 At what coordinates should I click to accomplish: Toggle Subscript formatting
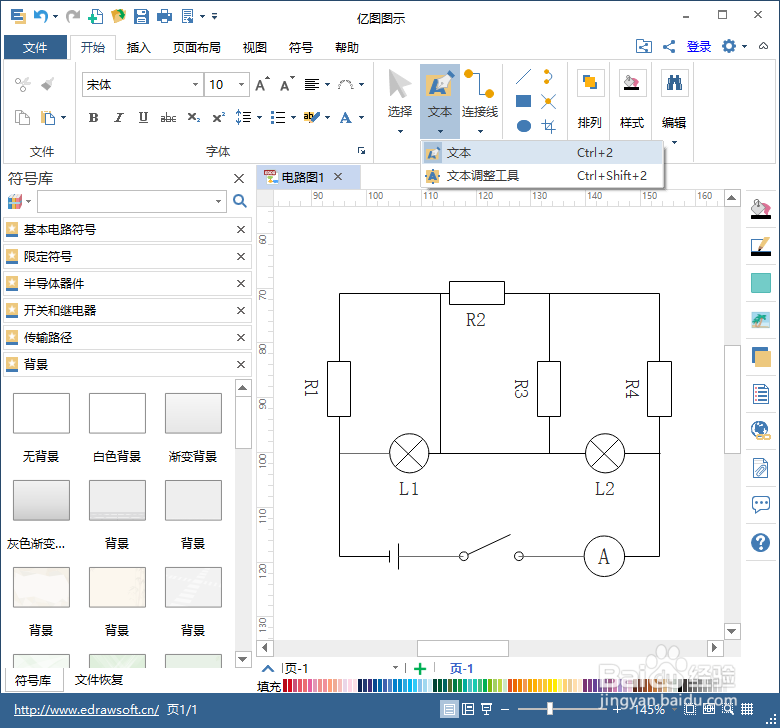pos(194,118)
